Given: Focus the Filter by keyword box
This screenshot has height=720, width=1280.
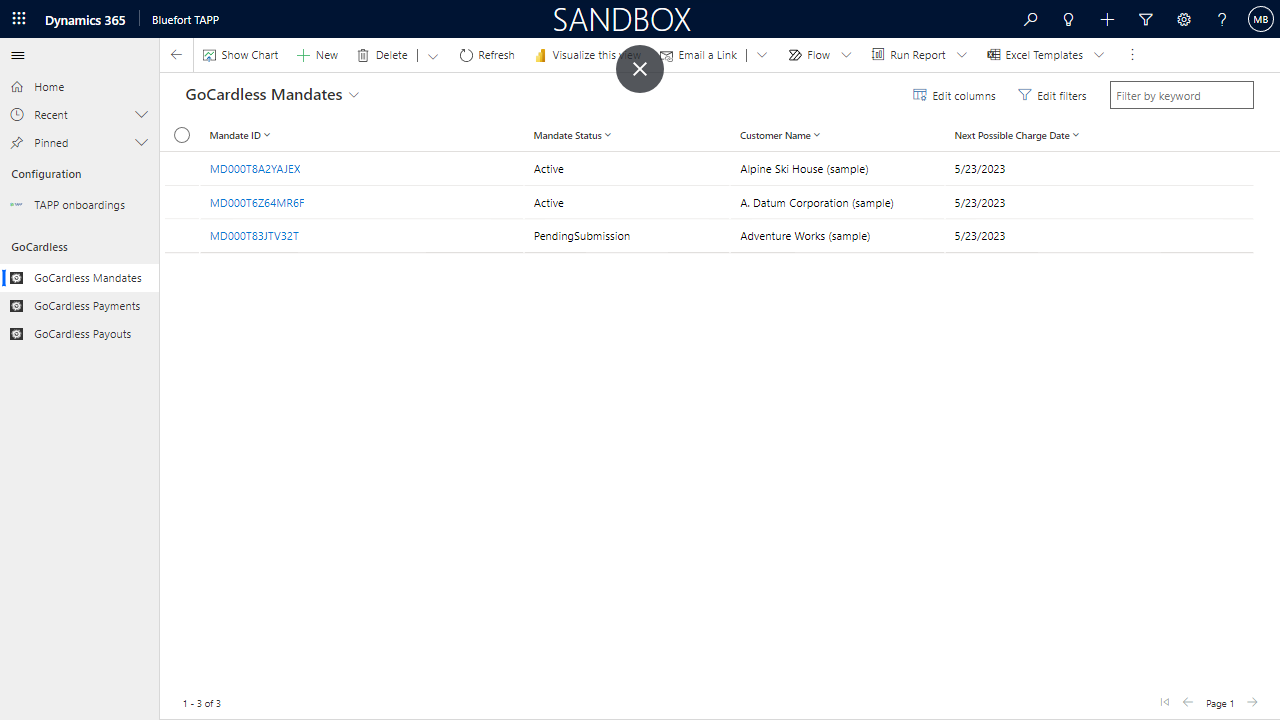Looking at the screenshot, I should (1181, 95).
